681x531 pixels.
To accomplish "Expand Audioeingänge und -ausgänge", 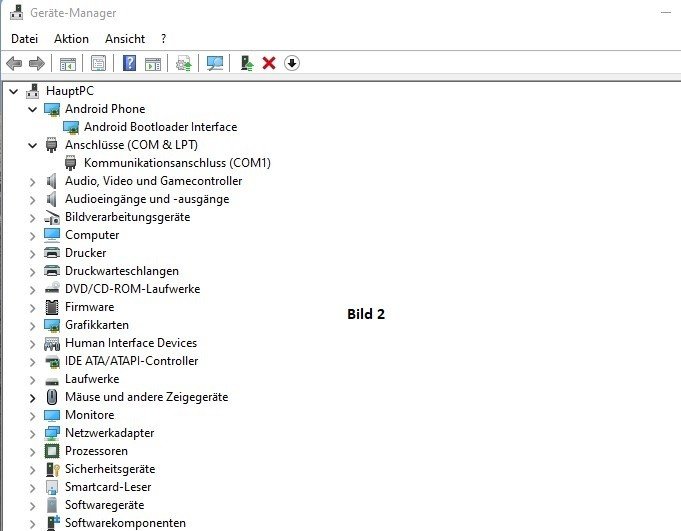I will (33, 200).
